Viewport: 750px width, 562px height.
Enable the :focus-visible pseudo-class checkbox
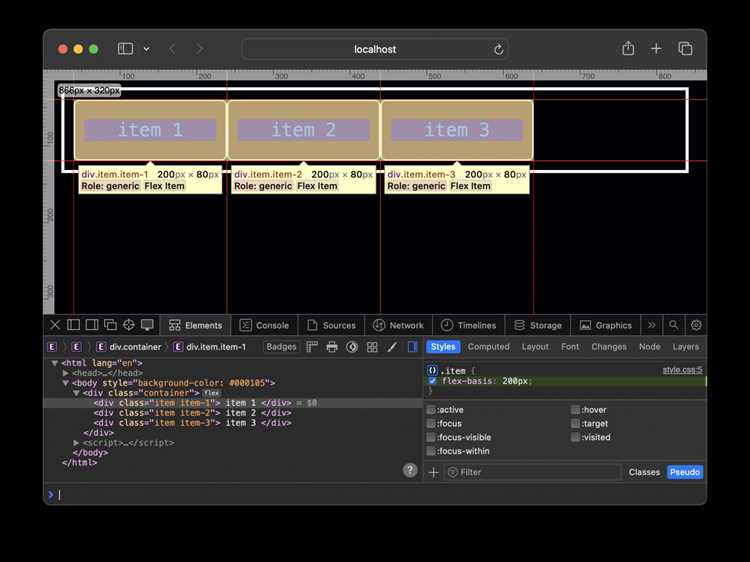pyautogui.click(x=431, y=437)
